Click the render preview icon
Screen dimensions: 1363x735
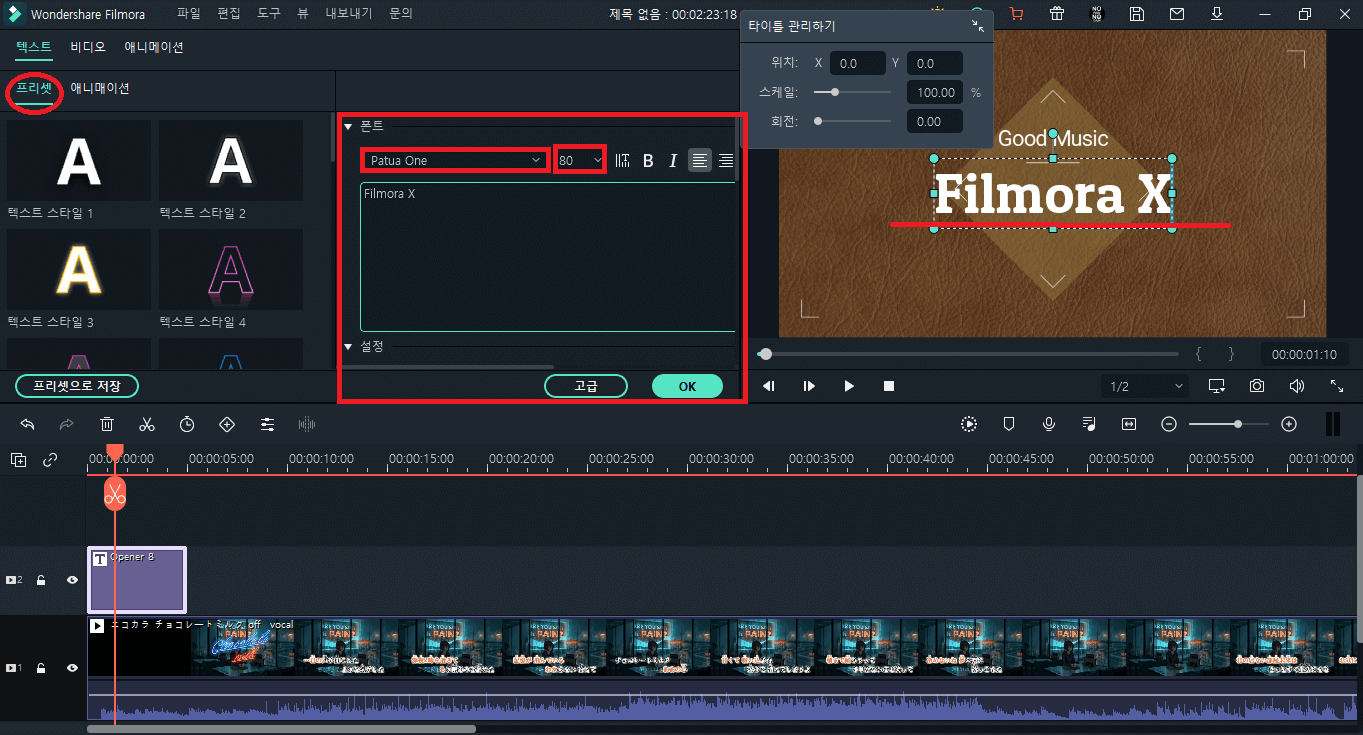click(x=969, y=424)
